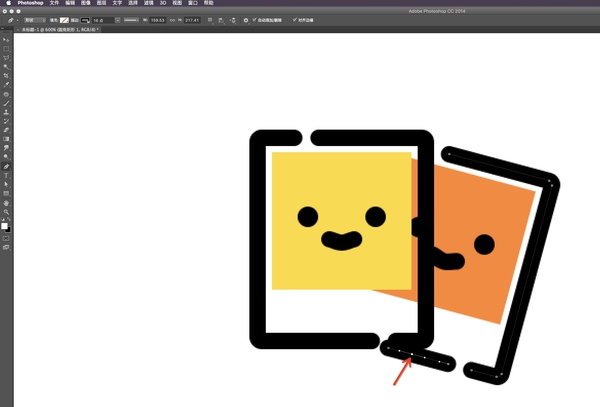Change the screen mode
This screenshot has height=407, width=600.
coord(6,247)
